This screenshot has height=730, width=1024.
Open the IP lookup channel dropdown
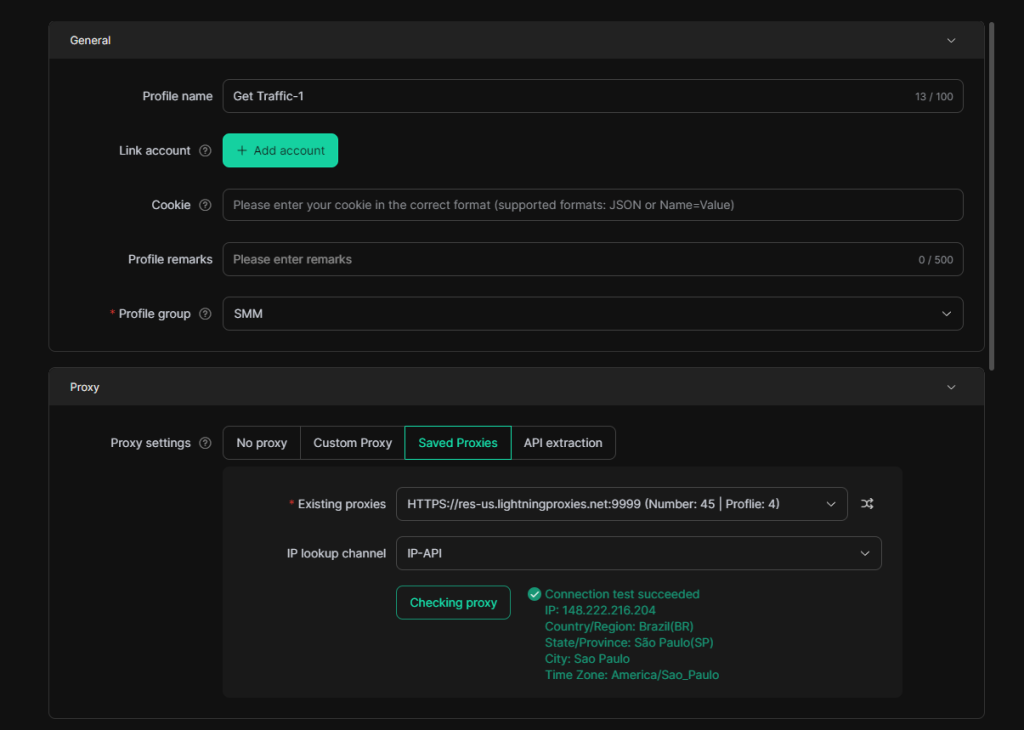[x=638, y=553]
